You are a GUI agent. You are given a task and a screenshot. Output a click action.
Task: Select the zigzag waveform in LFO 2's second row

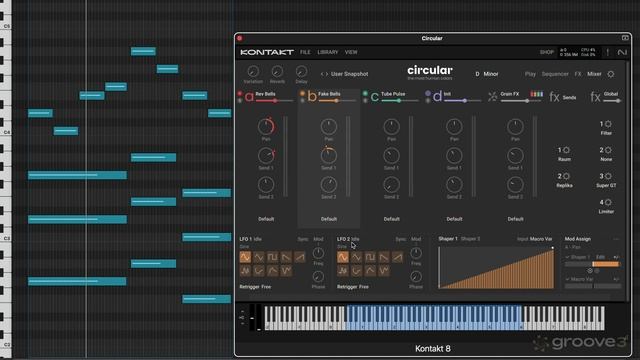coord(384,271)
